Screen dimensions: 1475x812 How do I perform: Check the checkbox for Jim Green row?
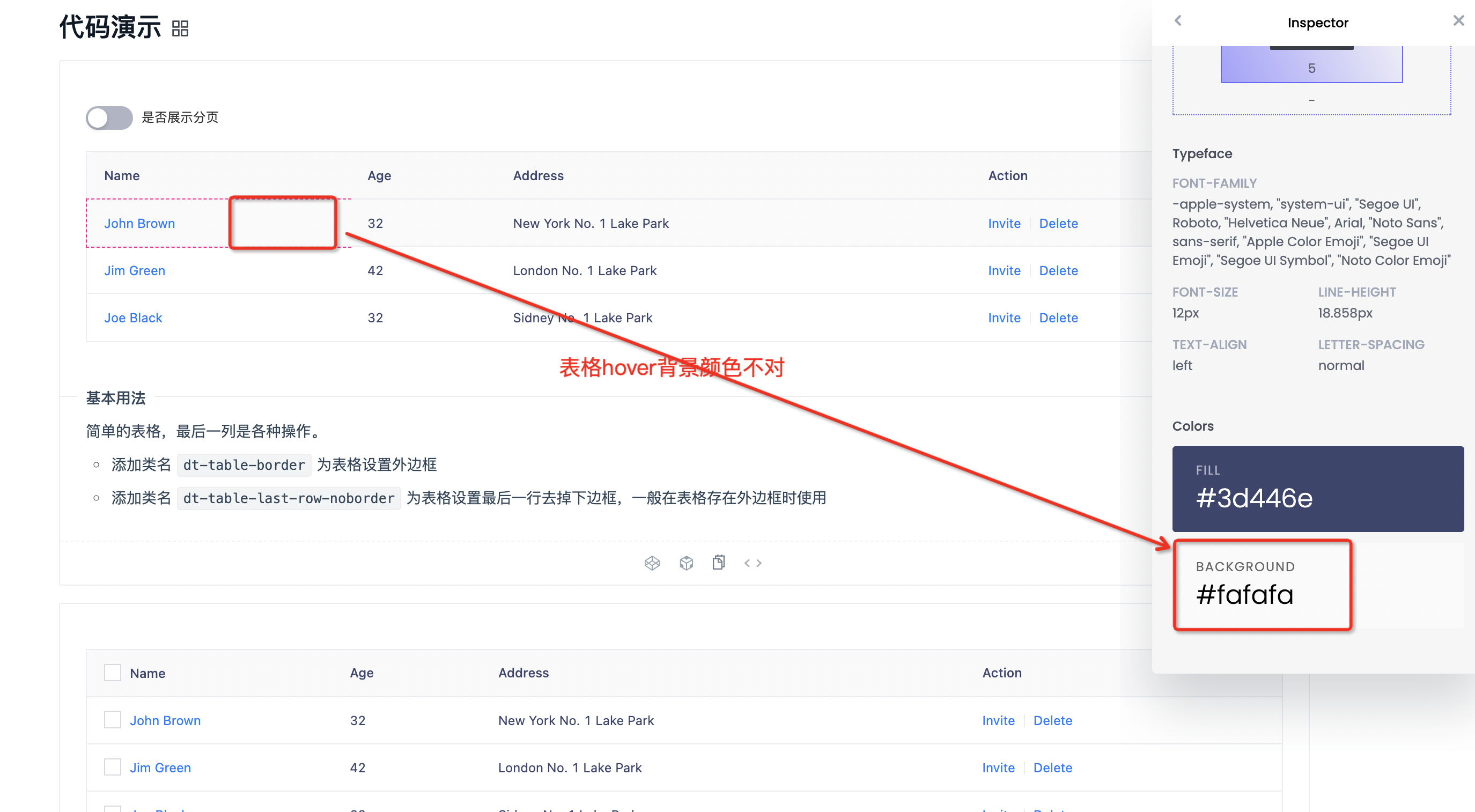(x=112, y=767)
